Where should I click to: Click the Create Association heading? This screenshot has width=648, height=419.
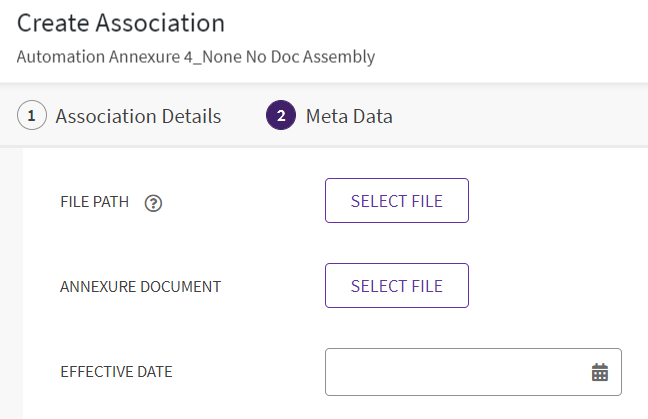pos(121,23)
